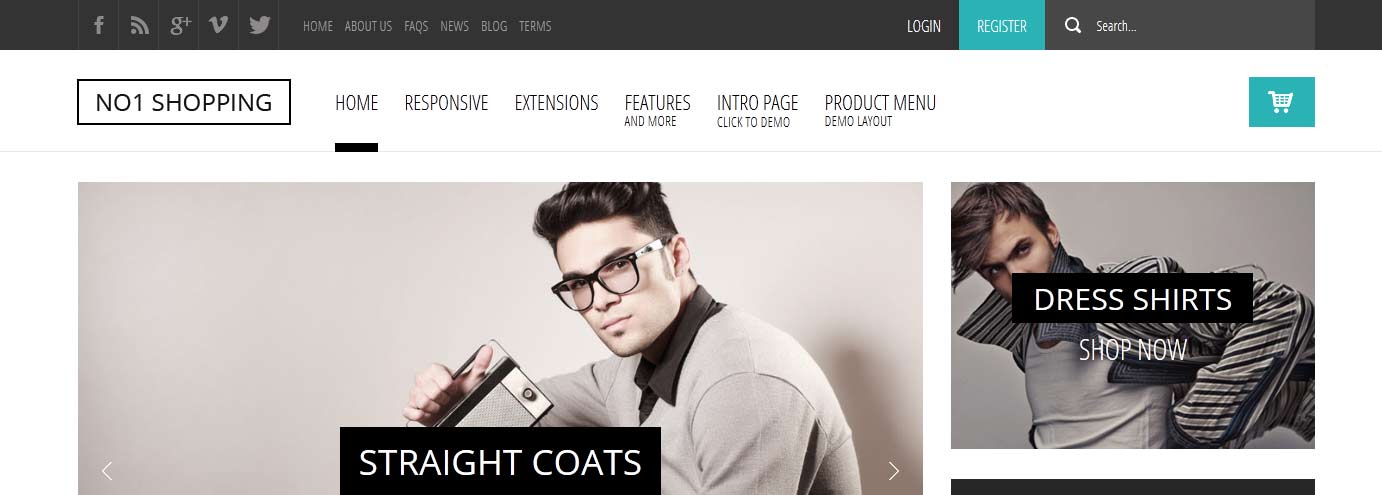
Task: Expand the Extensions menu item
Action: tap(556, 103)
